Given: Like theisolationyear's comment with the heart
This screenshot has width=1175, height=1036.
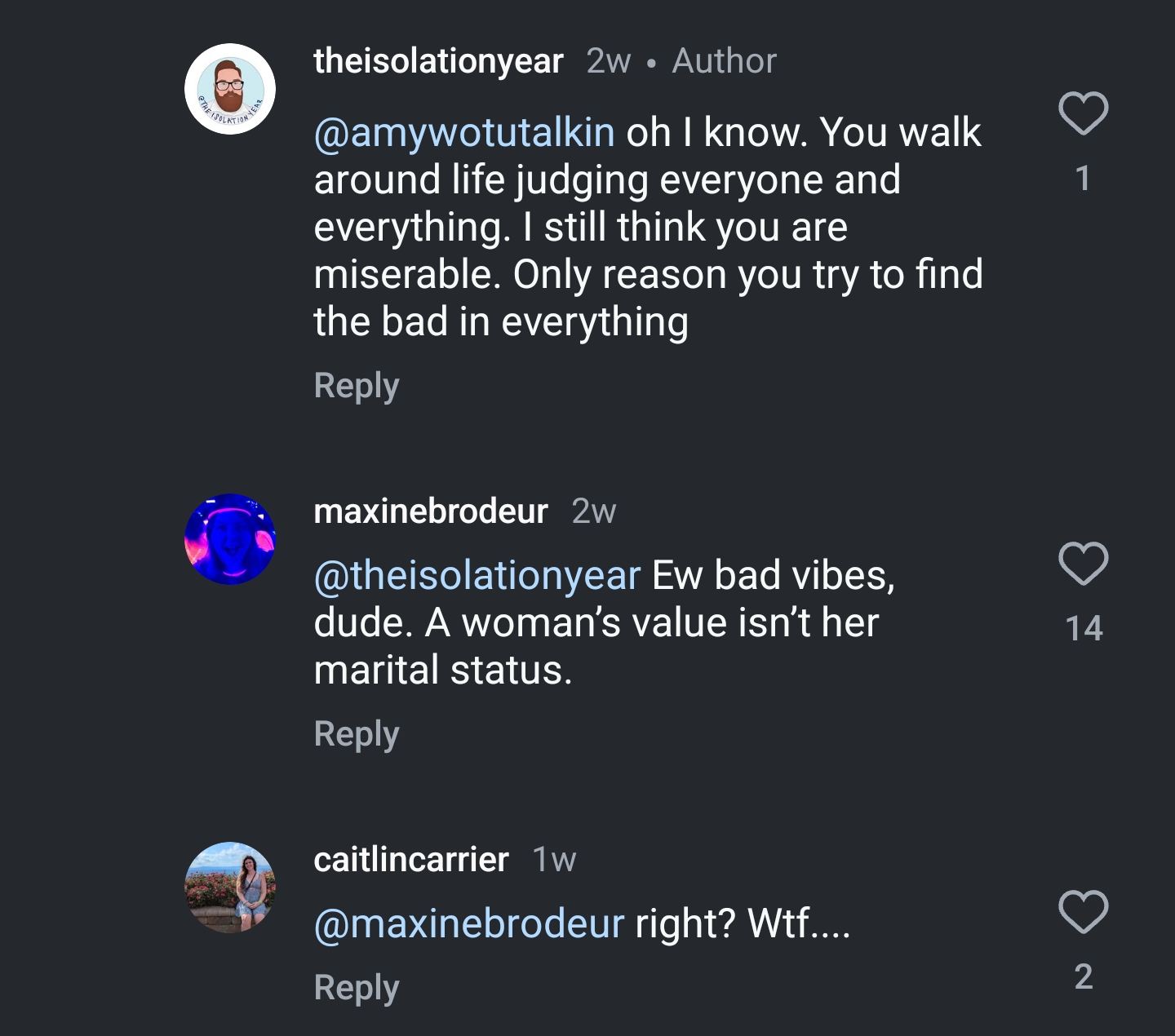Looking at the screenshot, I should 1083,113.
